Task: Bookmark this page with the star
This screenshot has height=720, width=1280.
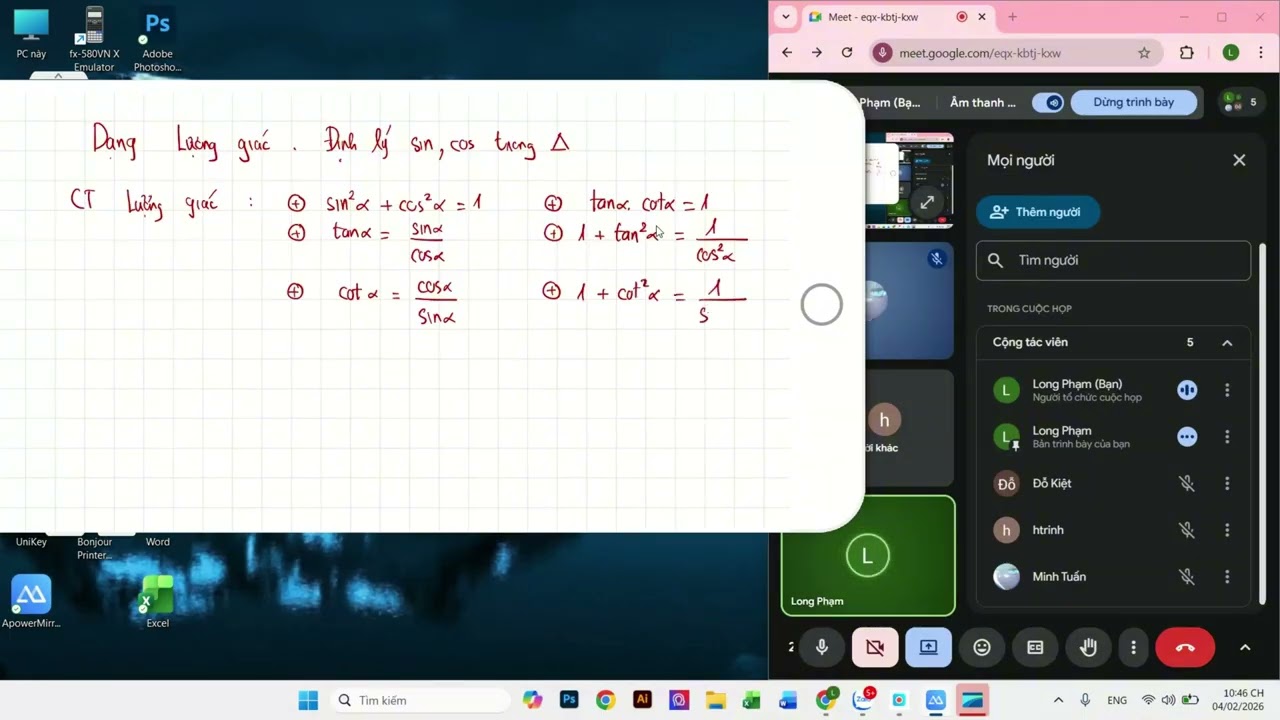Action: [x=1144, y=53]
